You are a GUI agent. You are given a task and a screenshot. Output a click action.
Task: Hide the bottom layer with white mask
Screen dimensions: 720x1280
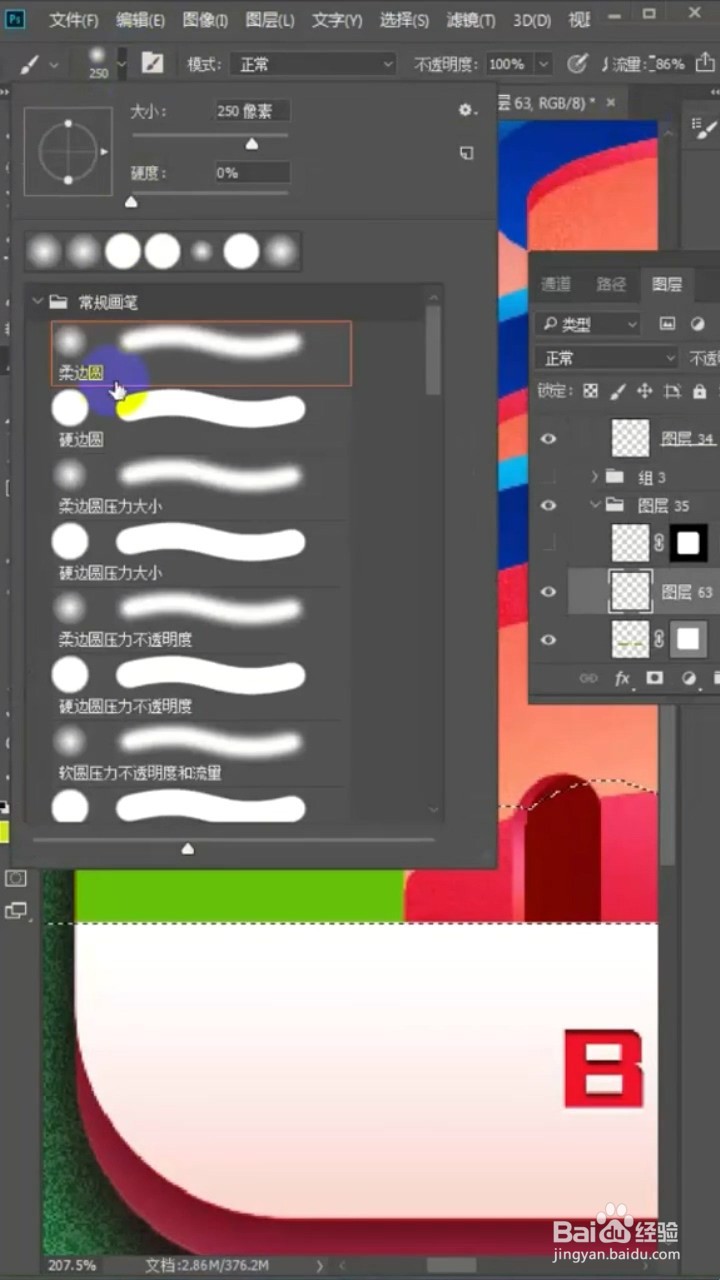click(x=548, y=640)
